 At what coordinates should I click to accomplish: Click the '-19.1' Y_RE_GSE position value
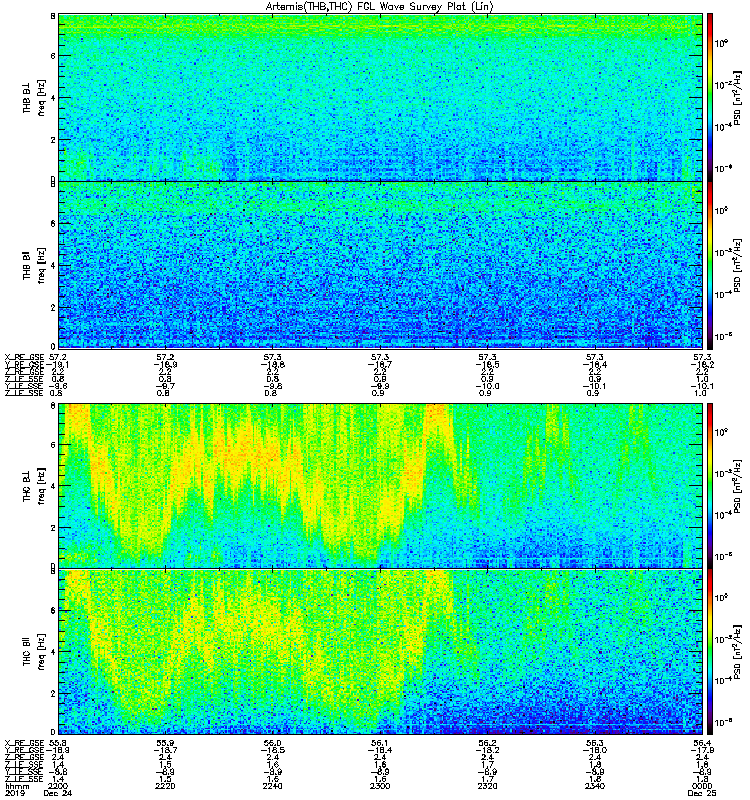[57, 364]
